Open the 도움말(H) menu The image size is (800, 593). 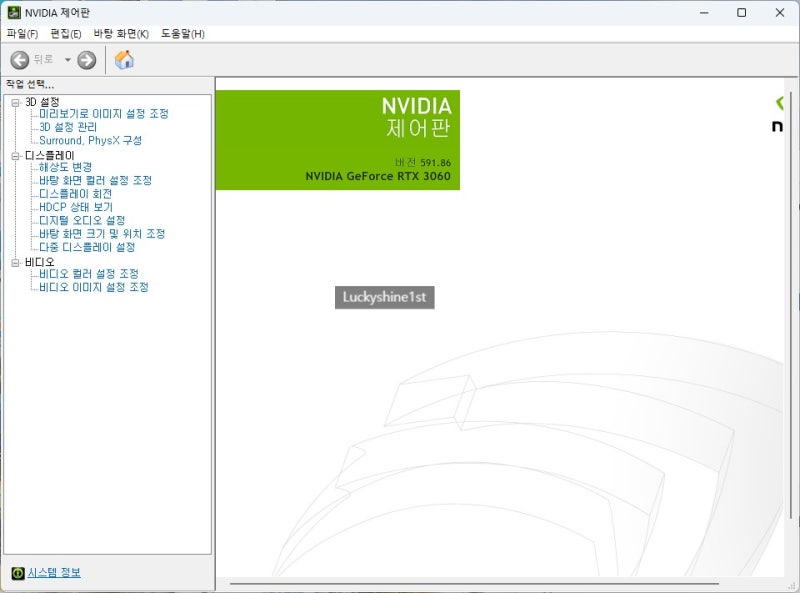coord(183,34)
